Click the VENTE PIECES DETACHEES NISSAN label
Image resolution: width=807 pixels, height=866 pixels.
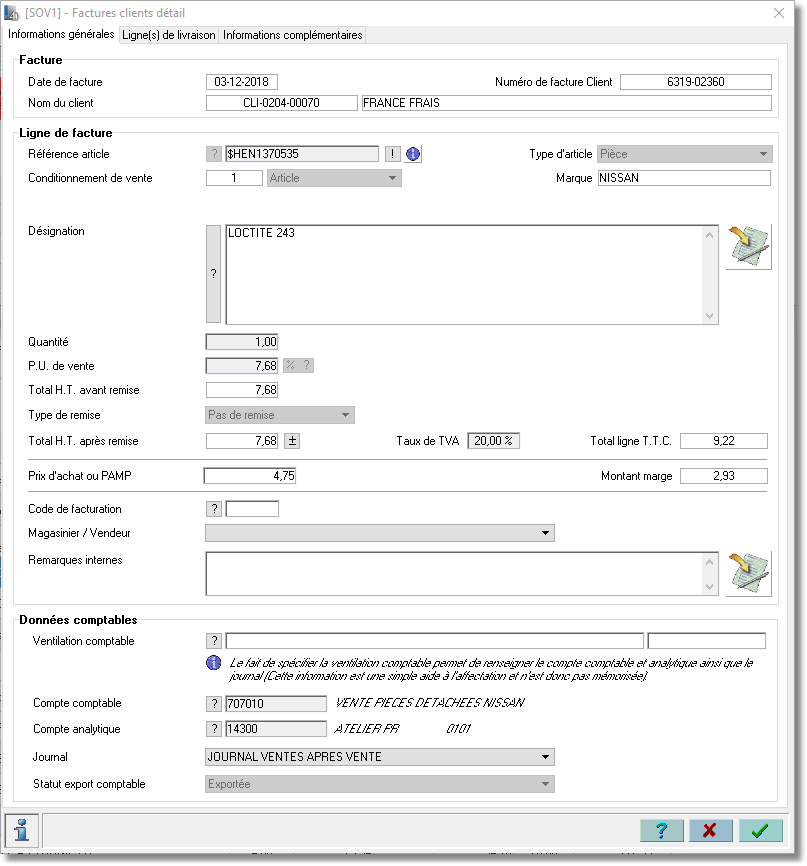(x=430, y=703)
